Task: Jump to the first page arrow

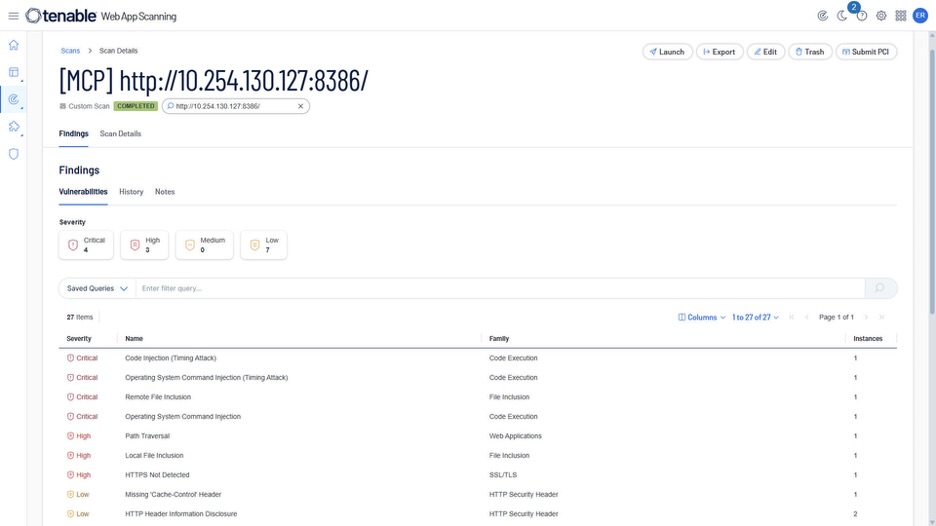Action: 792,317
